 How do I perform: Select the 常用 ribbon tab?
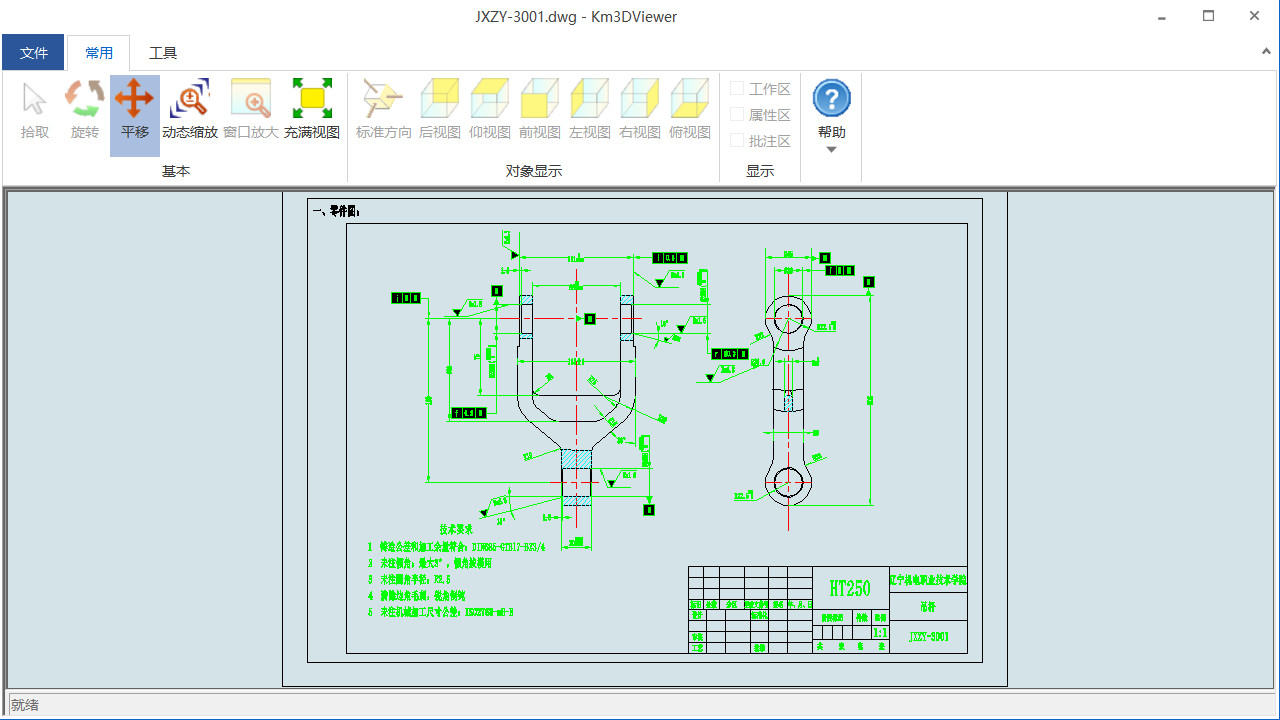pyautogui.click(x=99, y=52)
